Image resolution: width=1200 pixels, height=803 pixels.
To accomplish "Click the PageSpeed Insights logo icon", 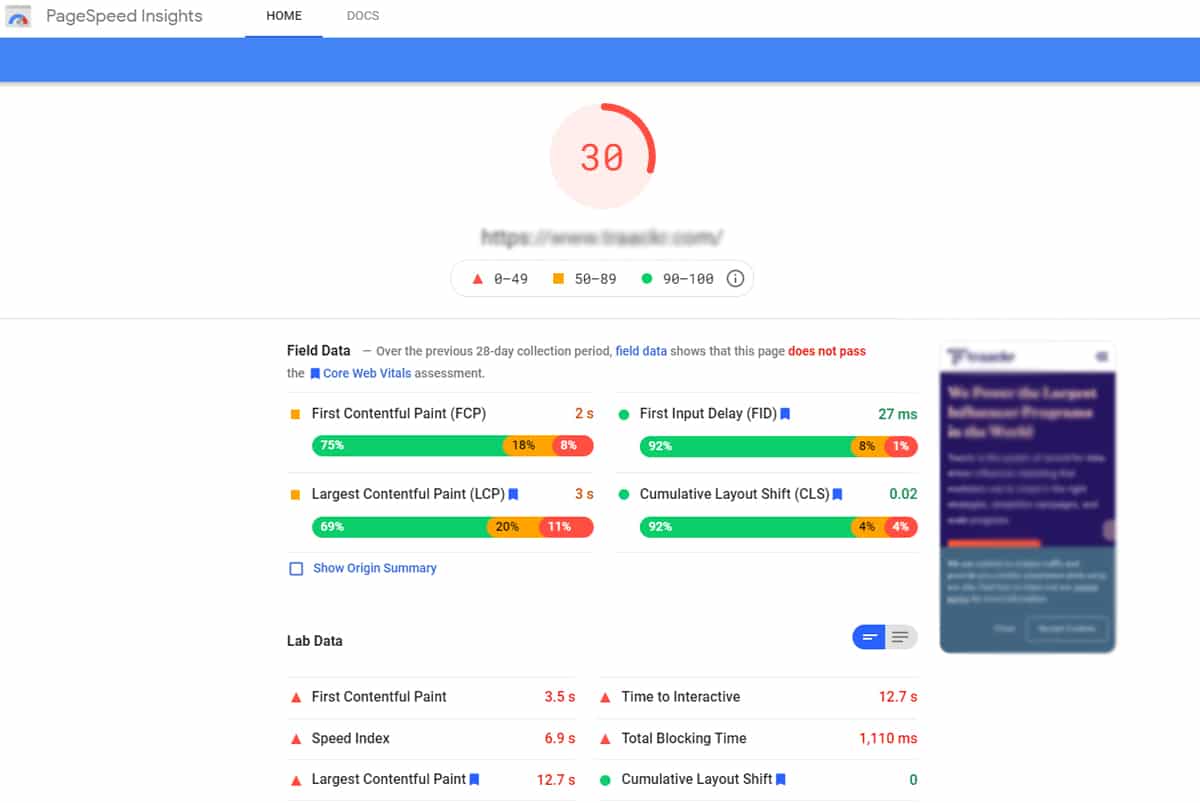I will click(x=18, y=17).
